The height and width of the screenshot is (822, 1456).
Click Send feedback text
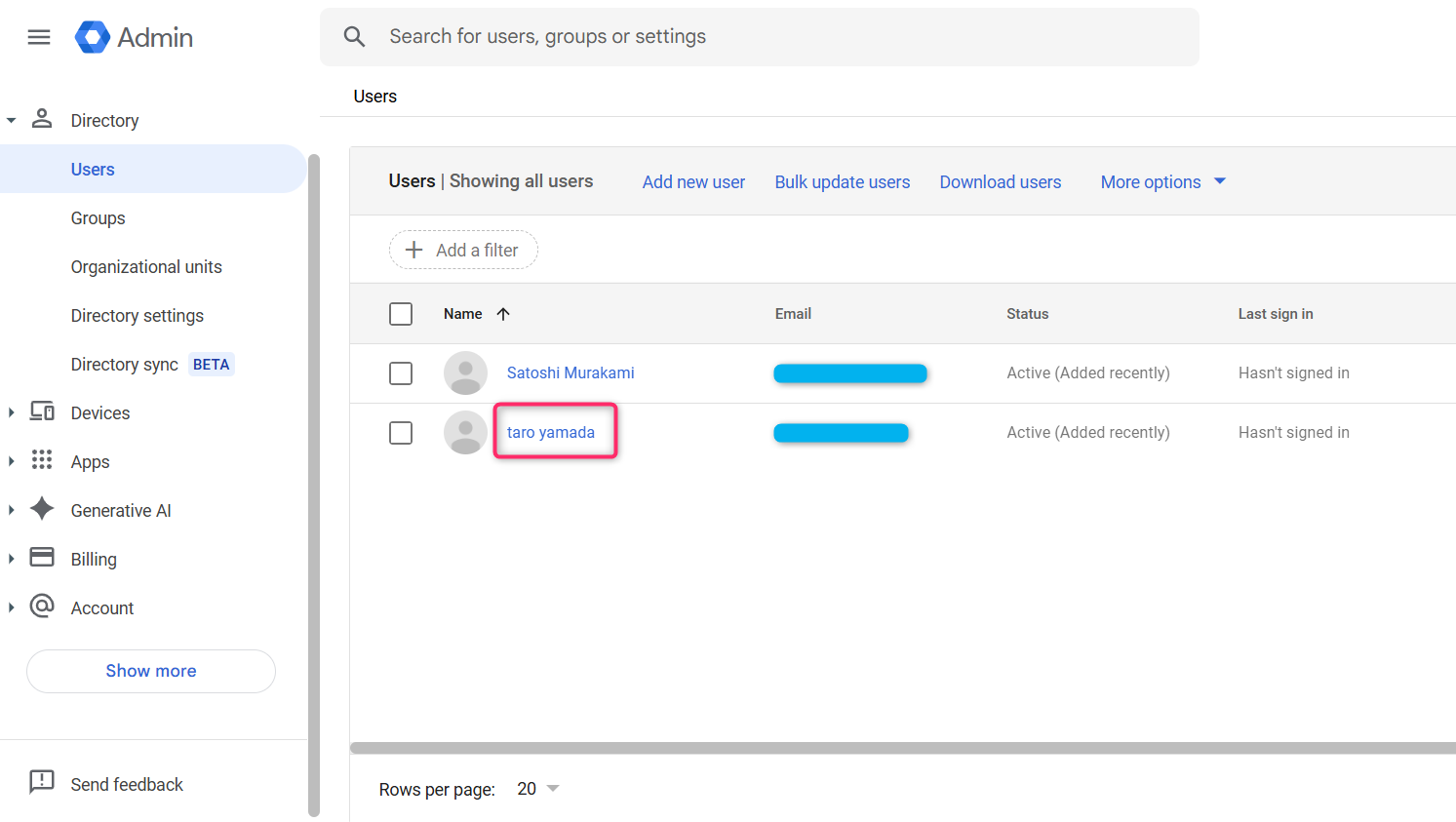point(127,785)
